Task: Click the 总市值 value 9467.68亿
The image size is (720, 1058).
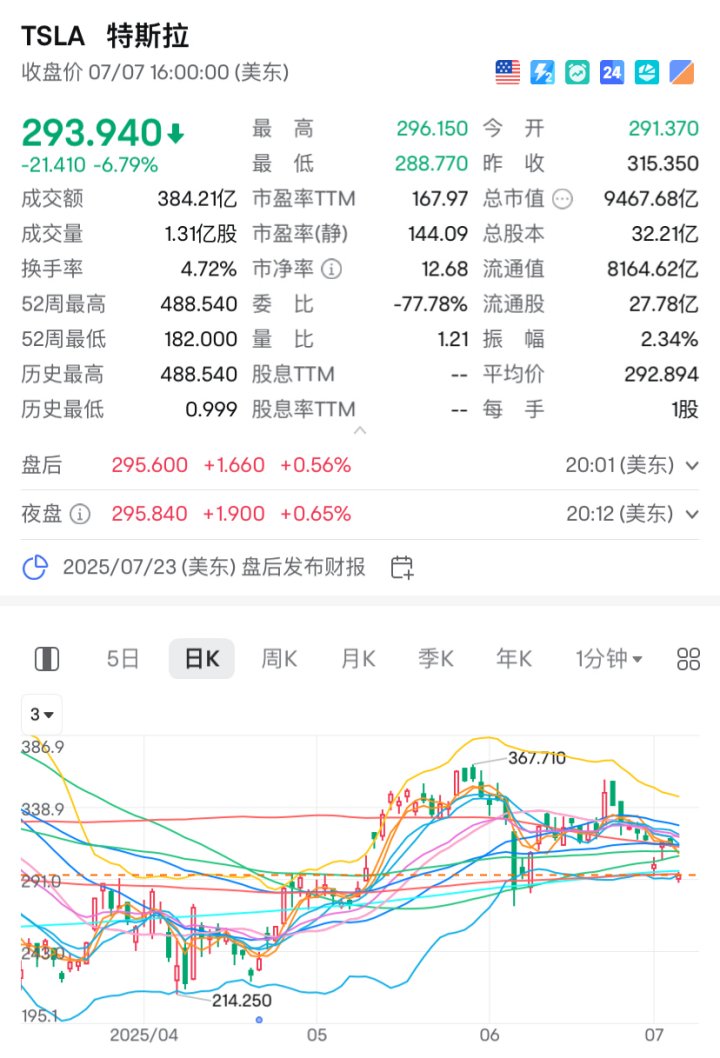Action: tap(651, 199)
